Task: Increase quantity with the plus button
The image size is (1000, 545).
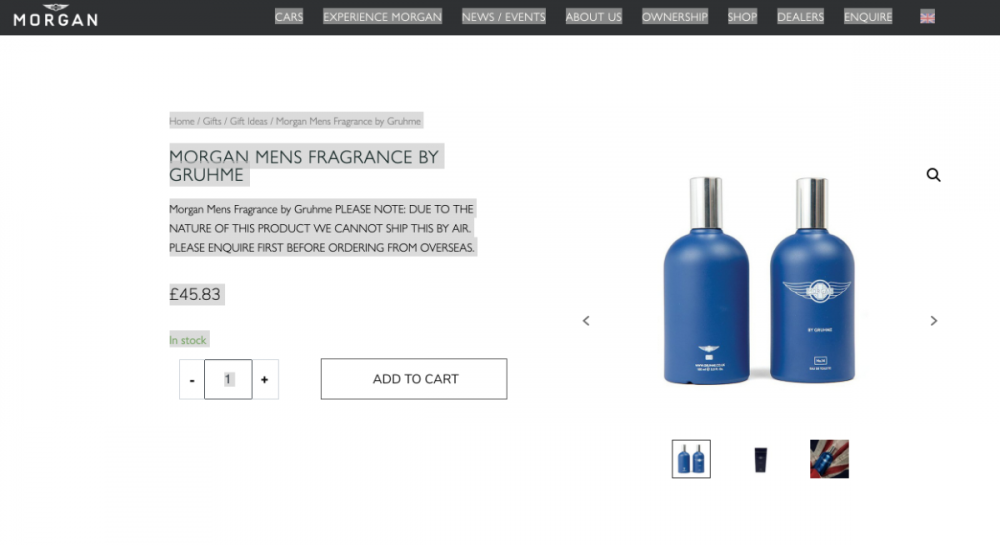Action: tap(265, 379)
